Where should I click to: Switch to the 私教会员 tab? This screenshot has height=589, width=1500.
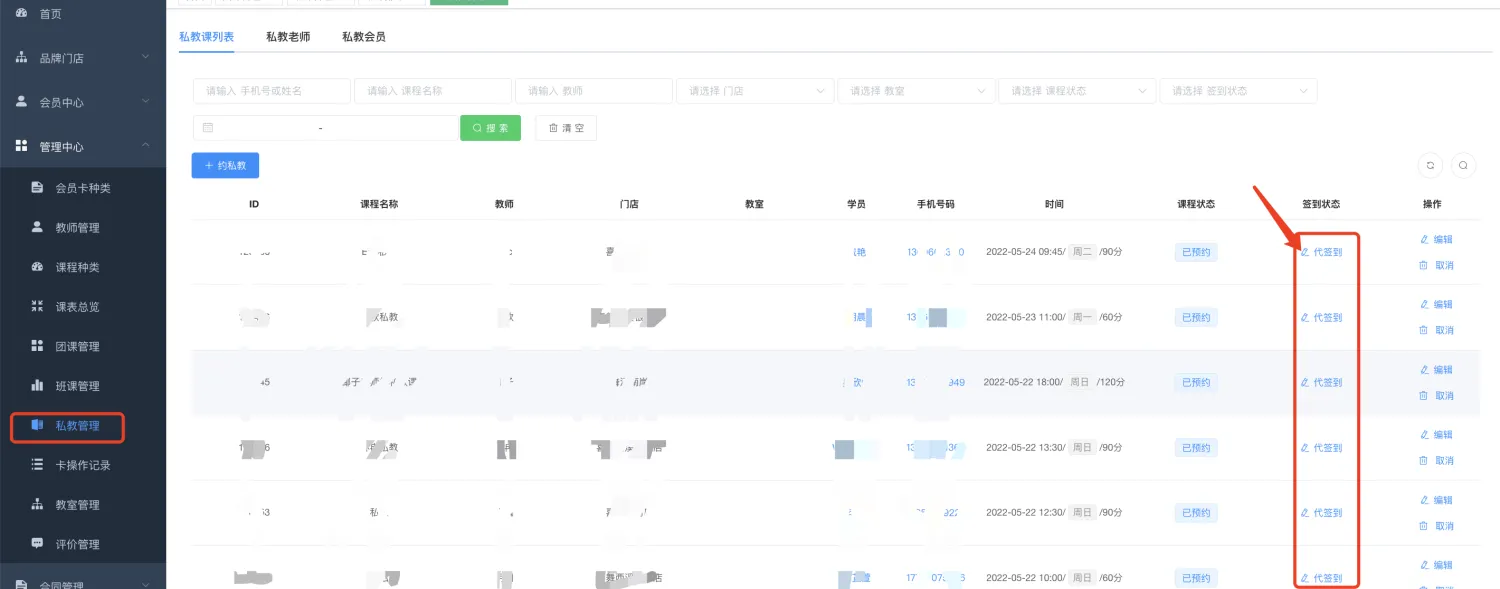[x=363, y=37]
